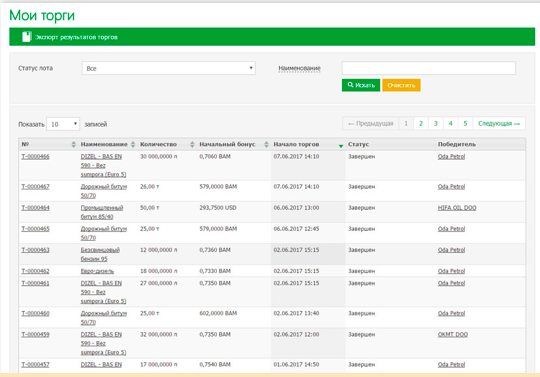This screenshot has height=377, width=540.
Task: Click 602,0000 BAM bonus value
Action: (x=218, y=313)
